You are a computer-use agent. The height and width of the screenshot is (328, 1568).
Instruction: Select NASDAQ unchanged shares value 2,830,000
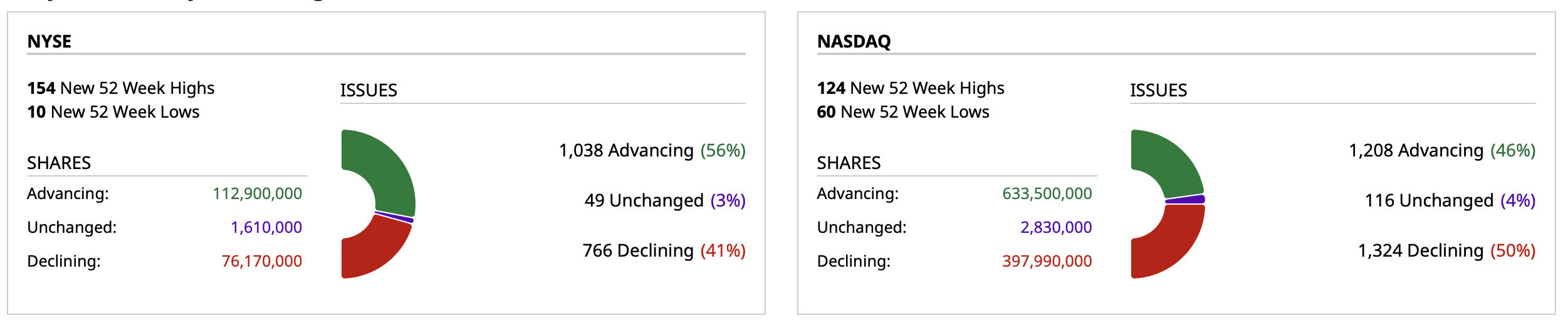click(1056, 228)
